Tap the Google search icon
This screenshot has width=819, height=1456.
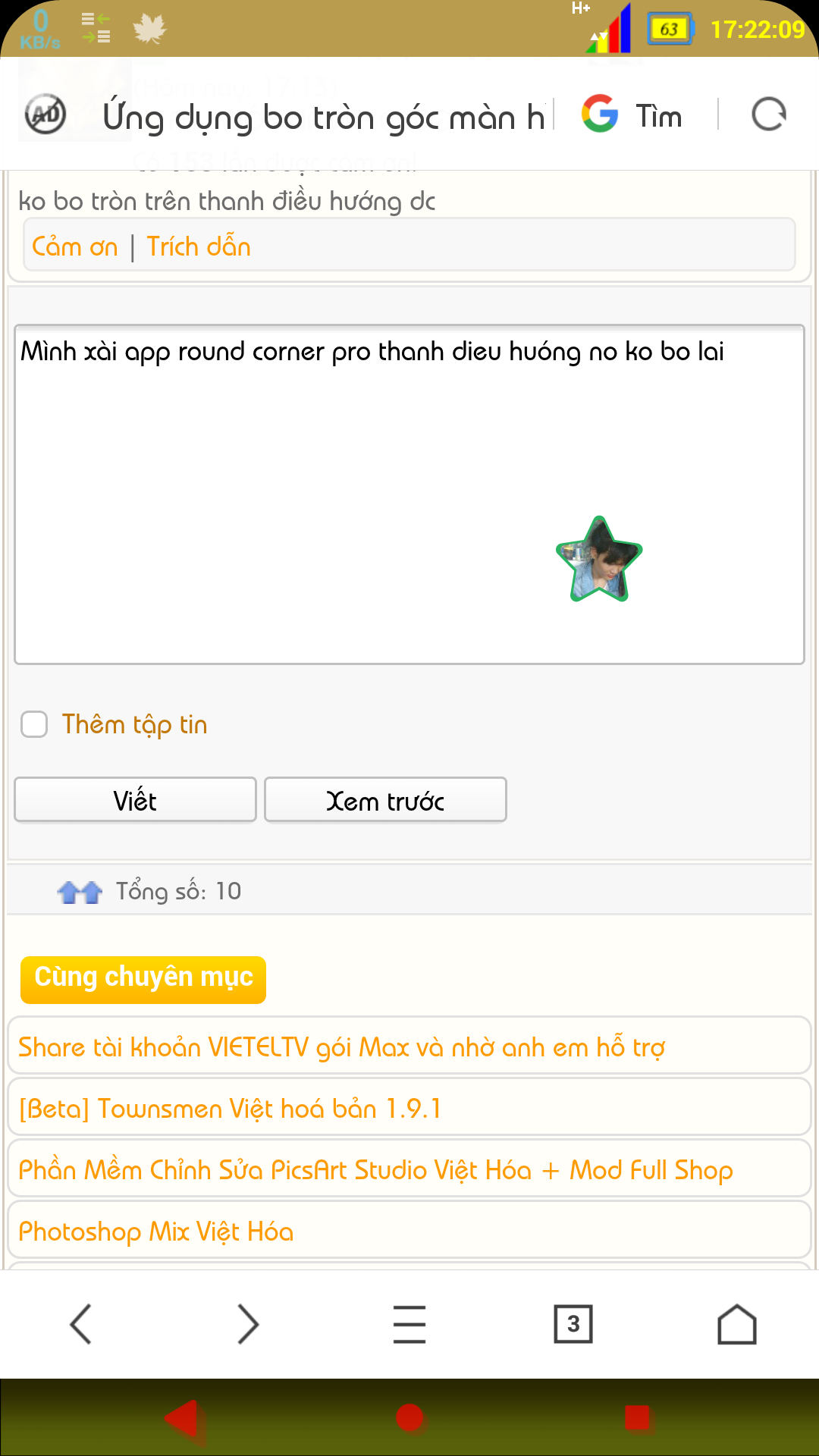point(600,115)
